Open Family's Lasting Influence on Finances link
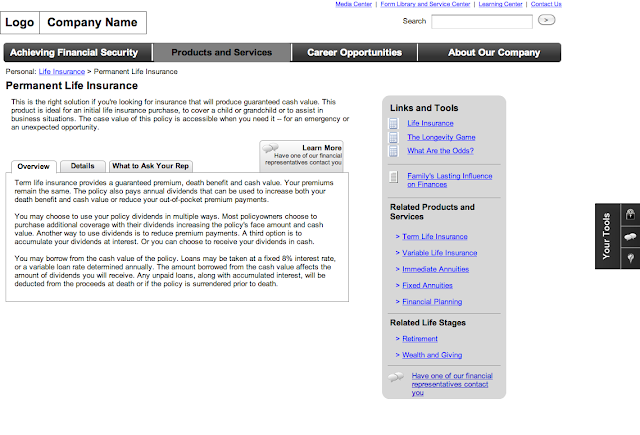Screen dimensions: 640x435 449,180
